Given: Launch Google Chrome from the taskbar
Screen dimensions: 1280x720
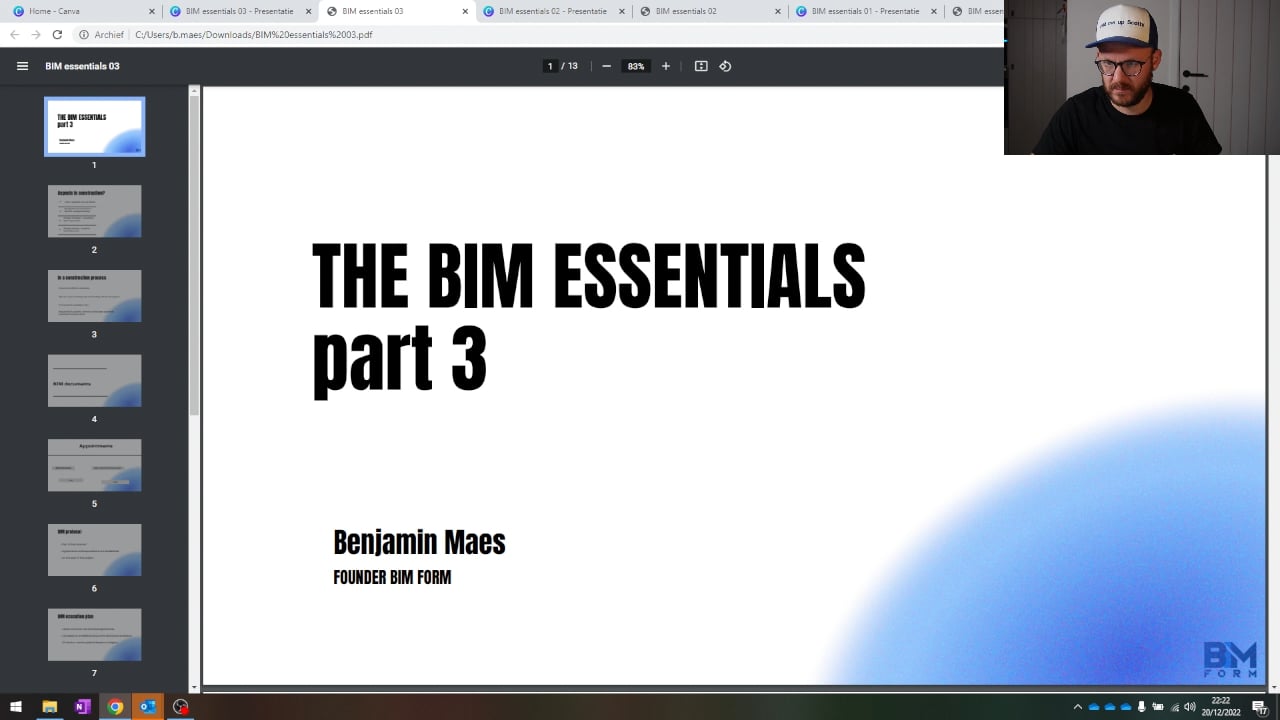Looking at the screenshot, I should point(116,706).
